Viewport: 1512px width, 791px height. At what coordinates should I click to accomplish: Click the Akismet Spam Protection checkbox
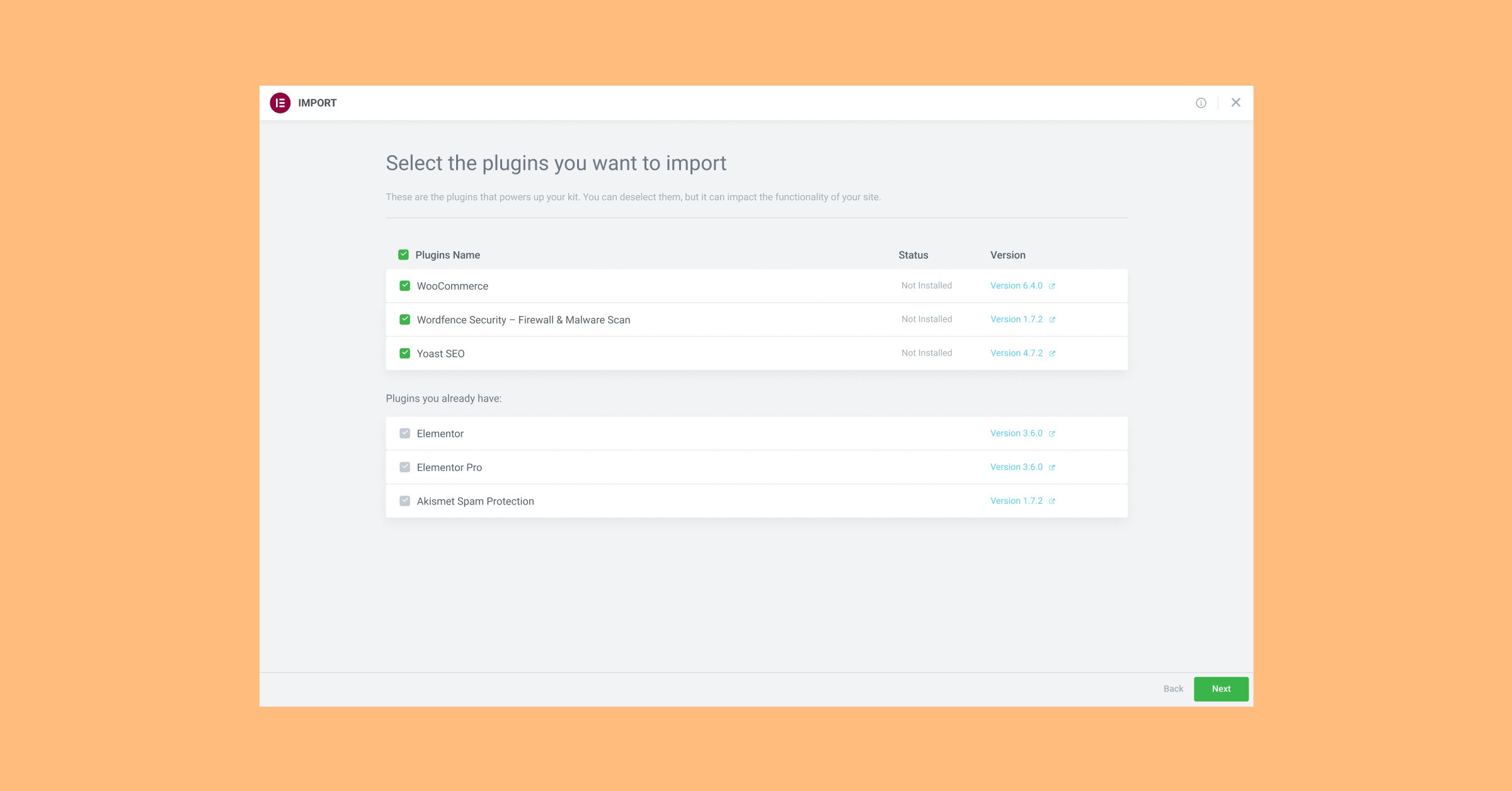[x=404, y=501]
